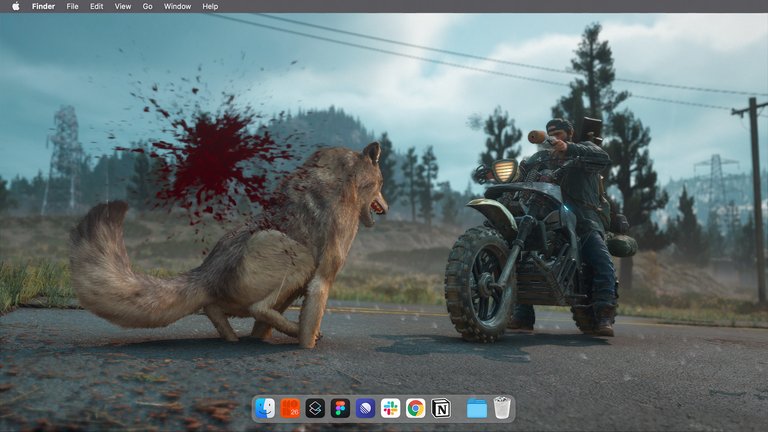Open the black stacked-layers app icon

(x=315, y=408)
